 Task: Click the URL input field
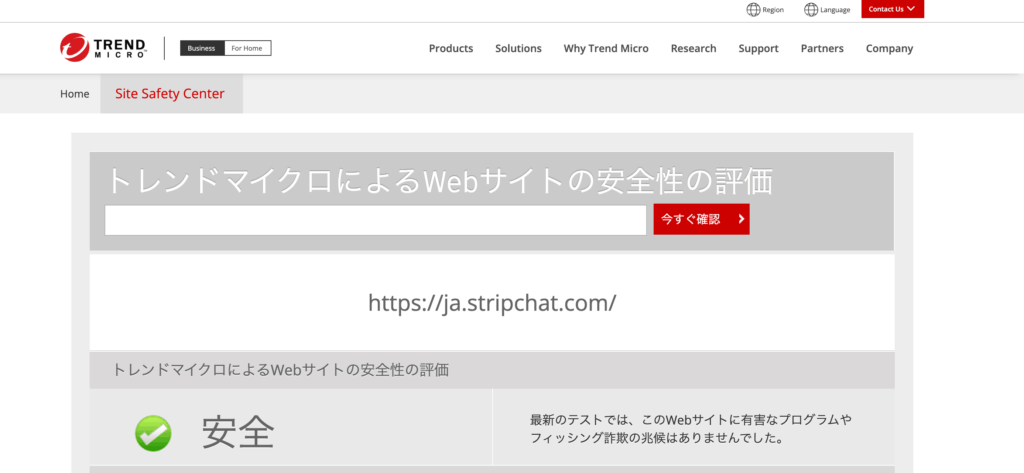point(376,220)
